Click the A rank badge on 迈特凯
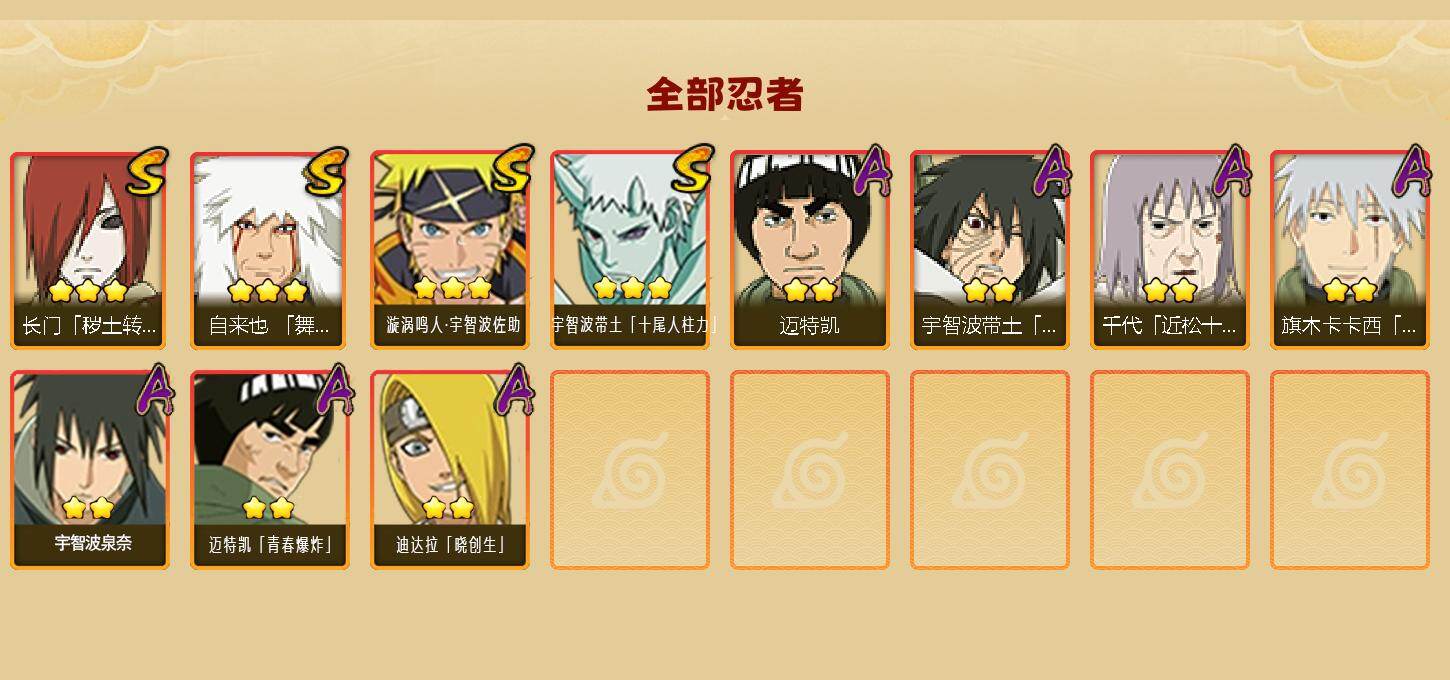This screenshot has width=1450, height=680. point(872,172)
